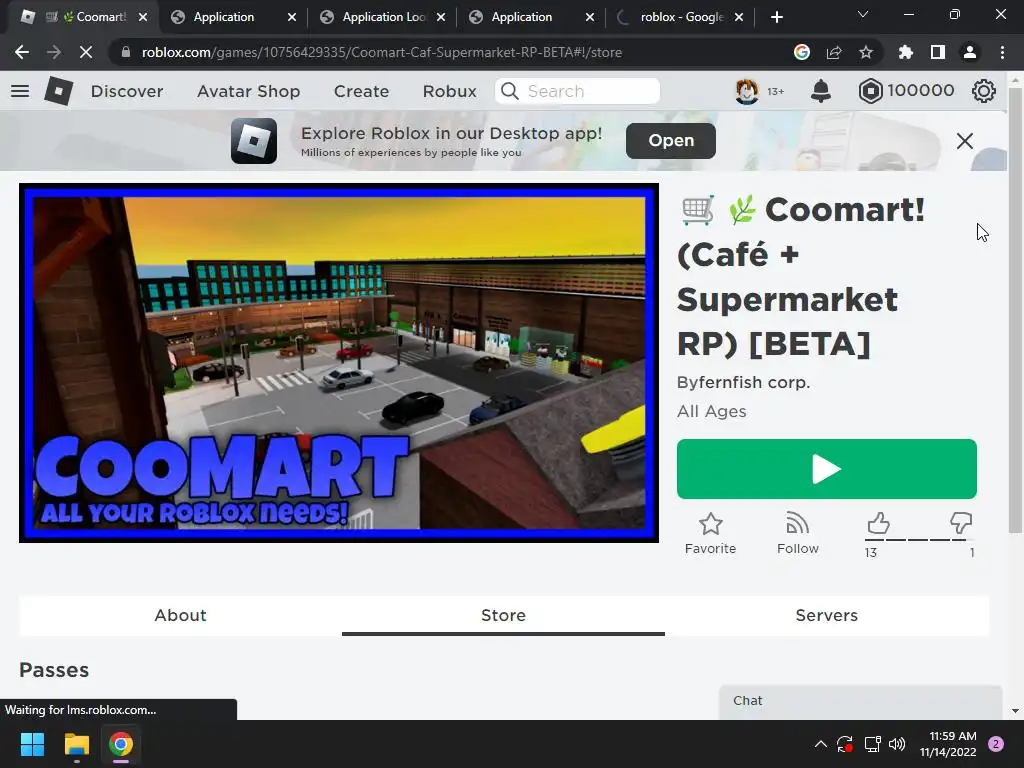Image resolution: width=1024 pixels, height=768 pixels.
Task: Close the Coomart browser tab
Action: pos(143,18)
